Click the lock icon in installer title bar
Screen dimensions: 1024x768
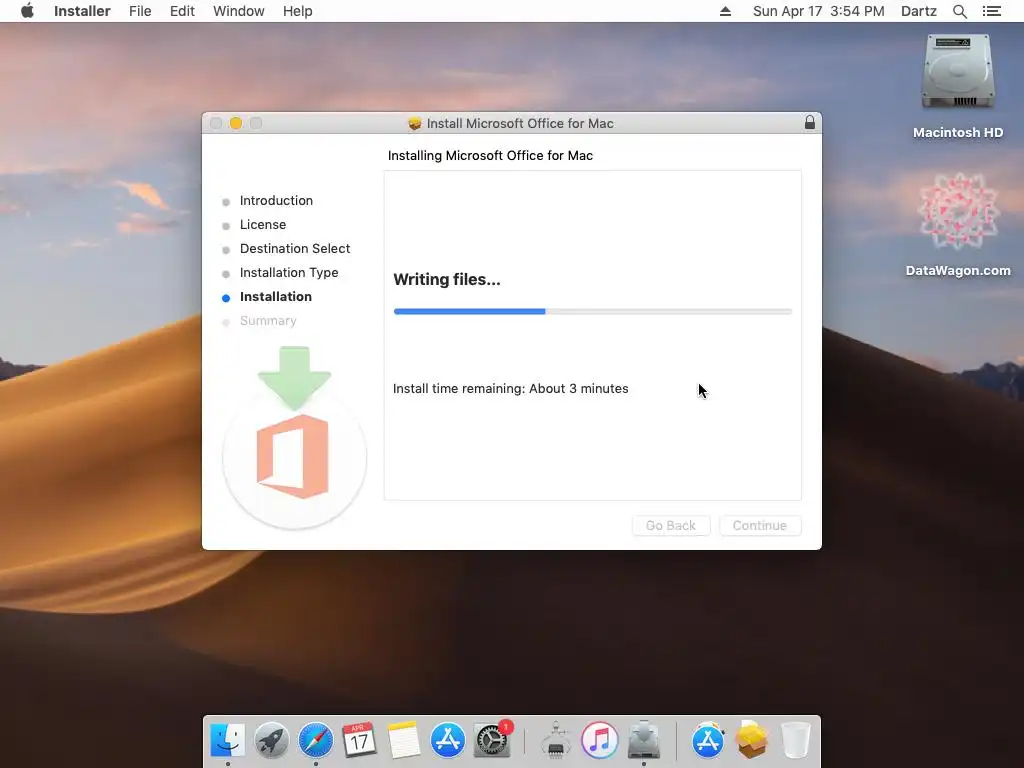point(809,123)
